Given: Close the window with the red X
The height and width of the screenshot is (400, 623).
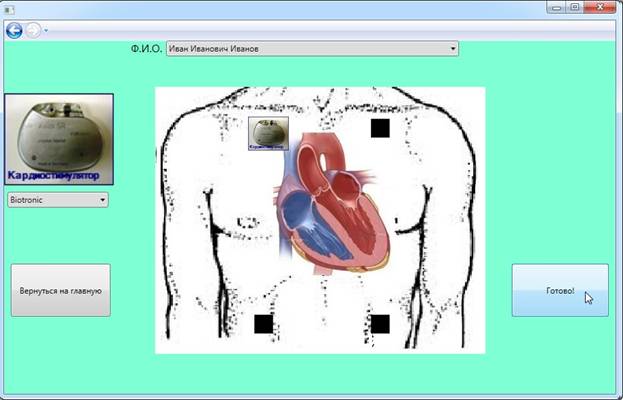Looking at the screenshot, I should (601, 7).
